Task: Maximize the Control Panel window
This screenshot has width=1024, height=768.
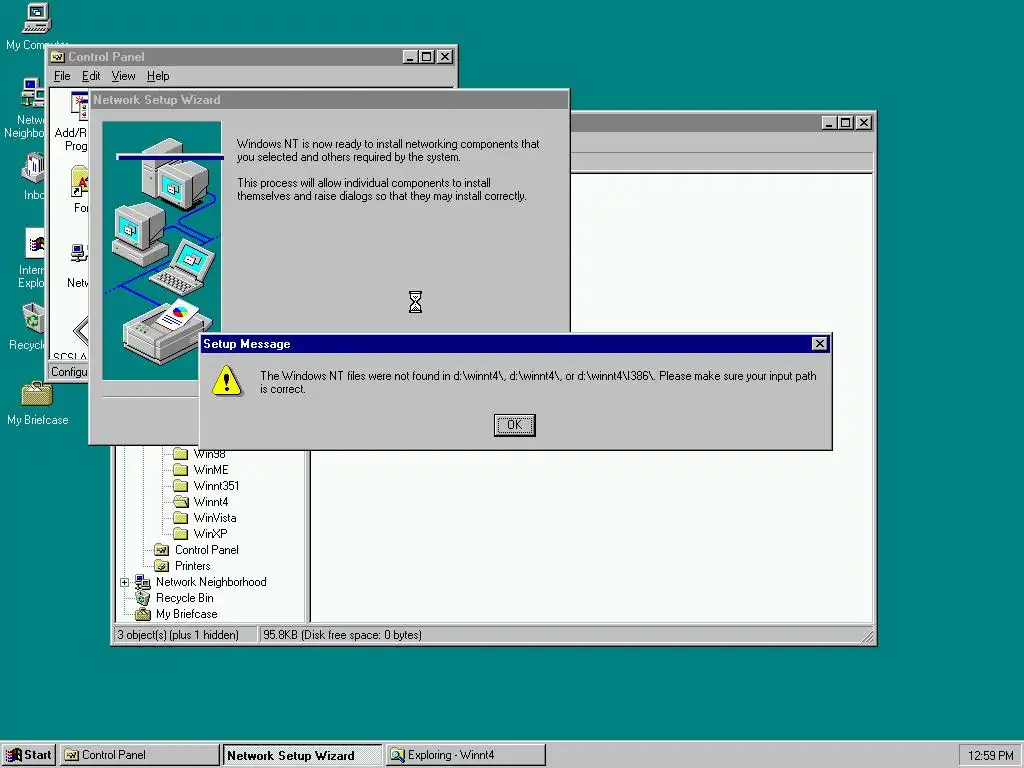Action: pos(426,57)
